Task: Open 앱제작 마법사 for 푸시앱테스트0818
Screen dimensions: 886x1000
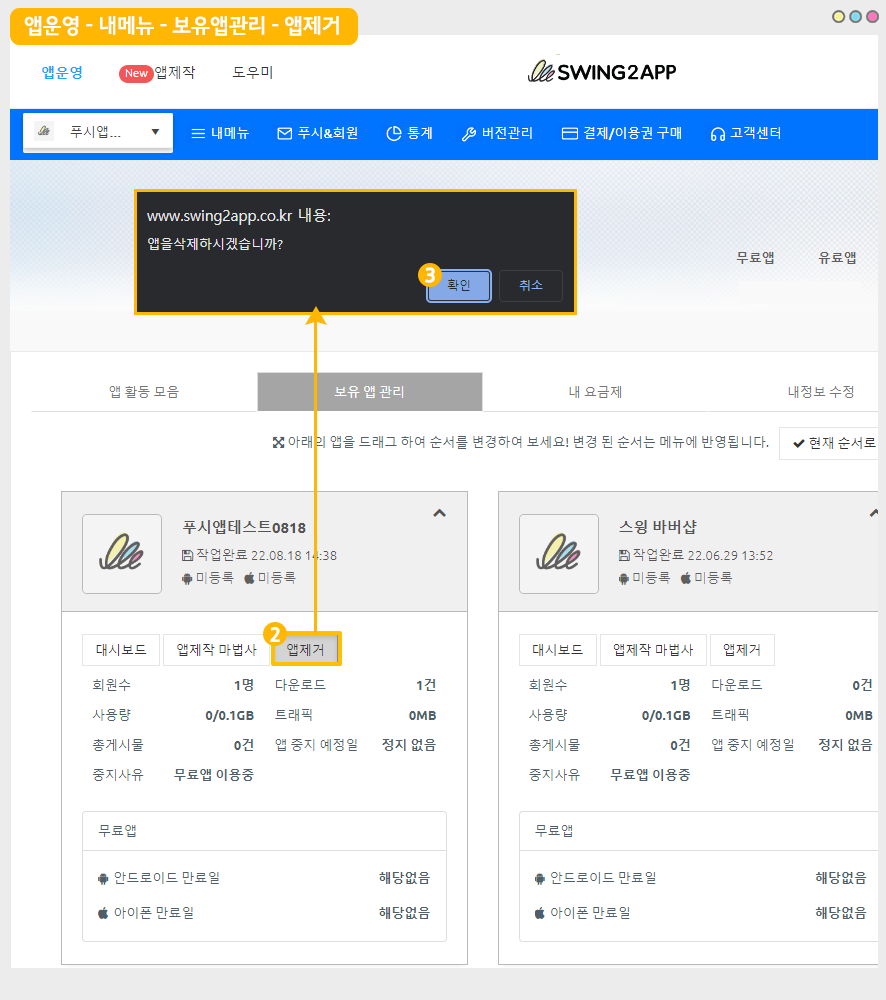Action: (216, 649)
